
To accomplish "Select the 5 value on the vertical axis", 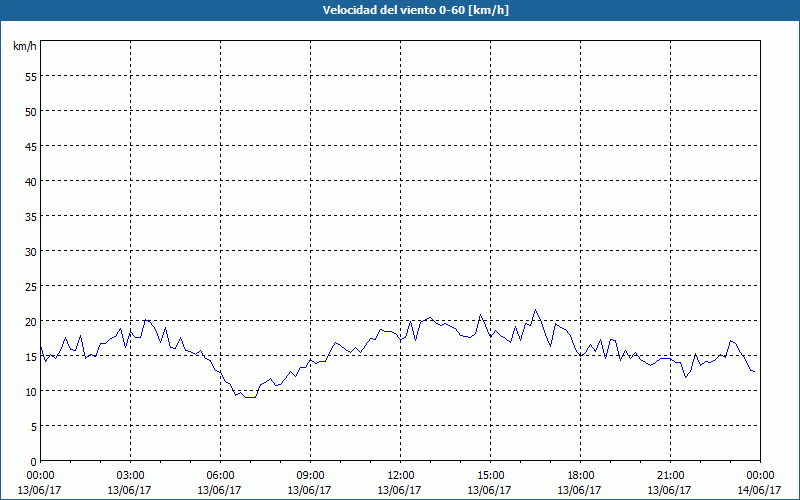I will pos(34,427).
